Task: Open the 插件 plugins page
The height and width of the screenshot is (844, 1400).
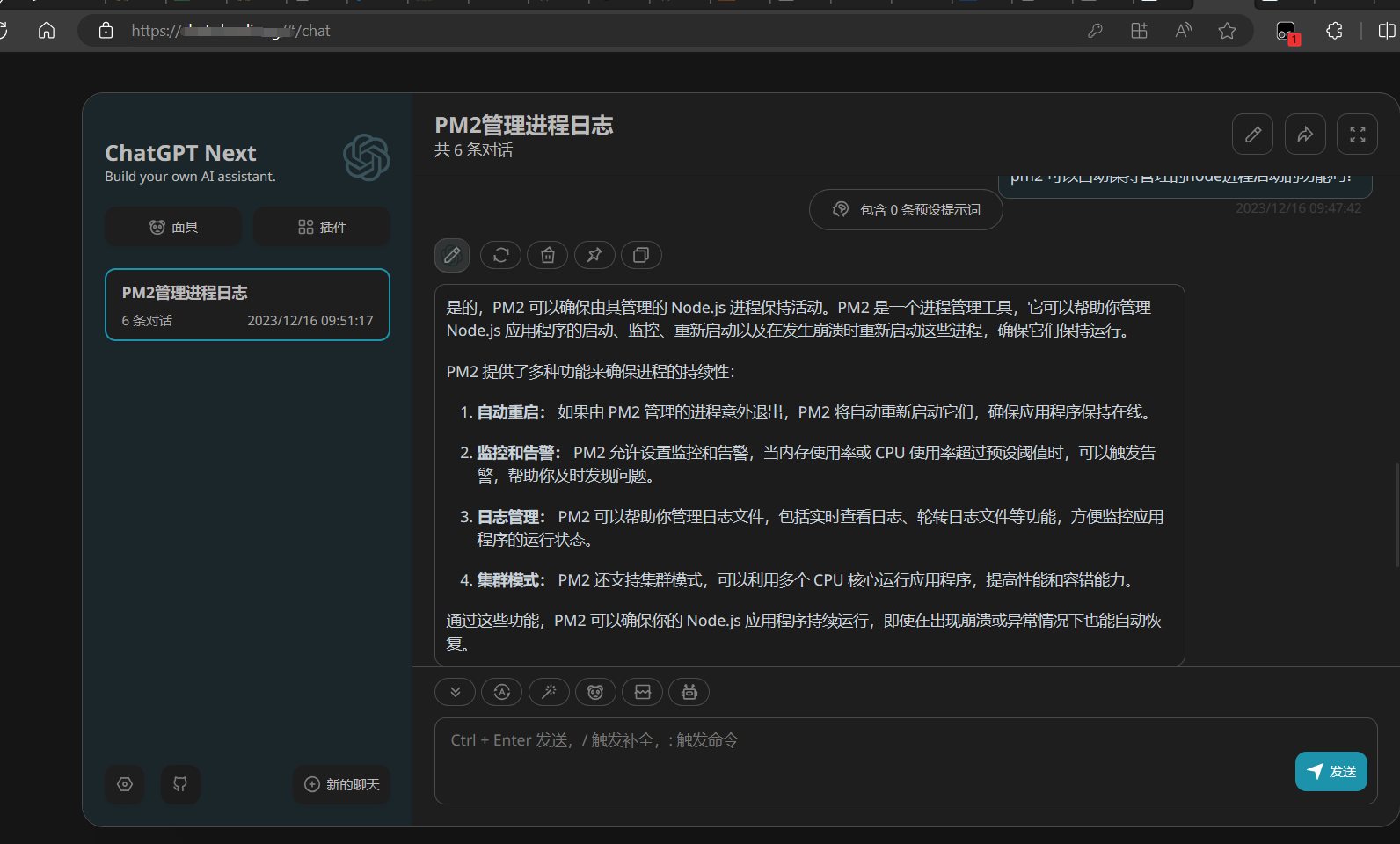Action: 322,227
